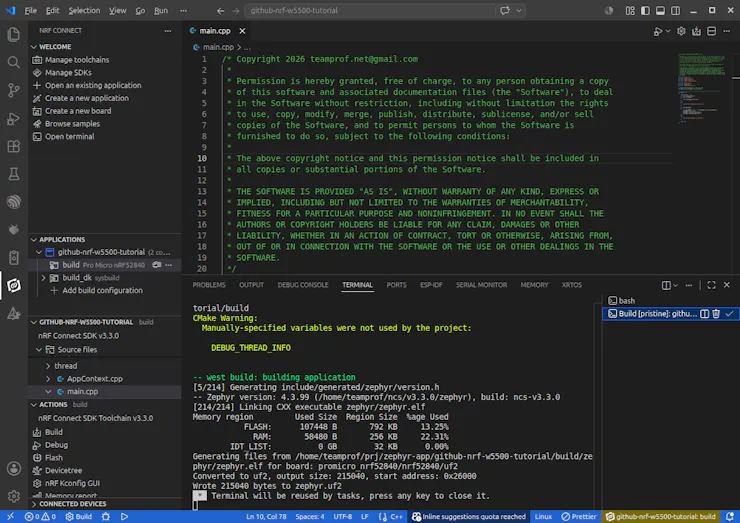Kill the Build terminal with trash icon
This screenshot has width=740, height=523.
click(716, 313)
